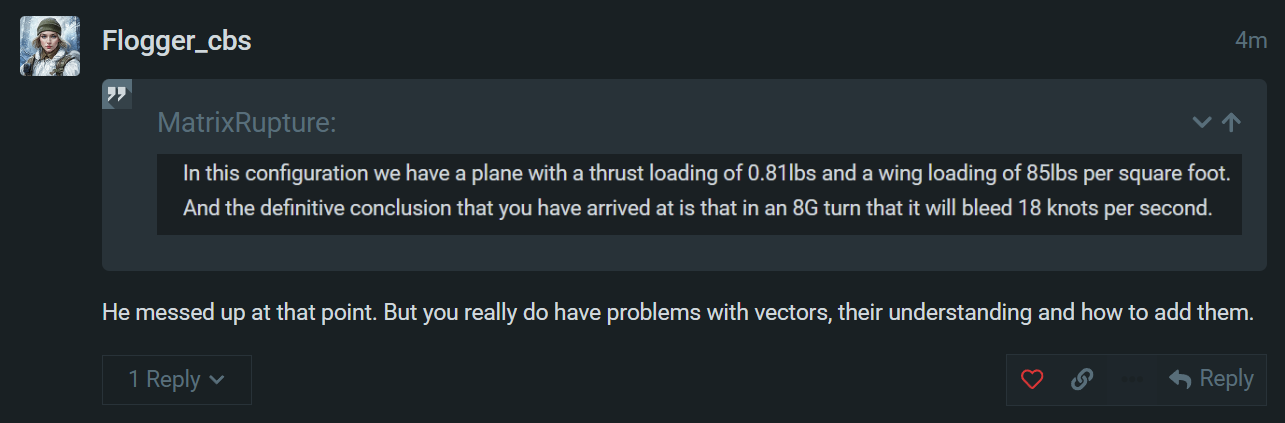Jump to quoted post using up arrow
Screen dimensions: 1285x423
click(1231, 122)
